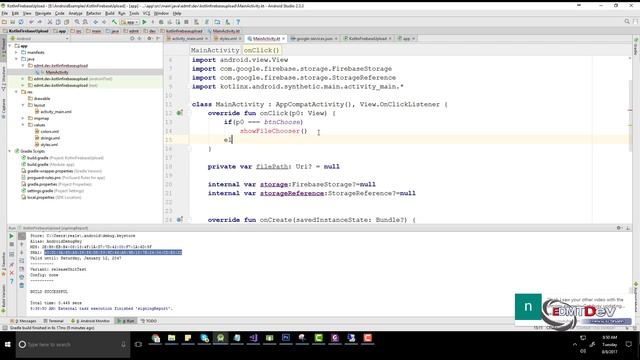Click the green Run app toolbar icon
The image size is (640, 360).
[144, 22]
